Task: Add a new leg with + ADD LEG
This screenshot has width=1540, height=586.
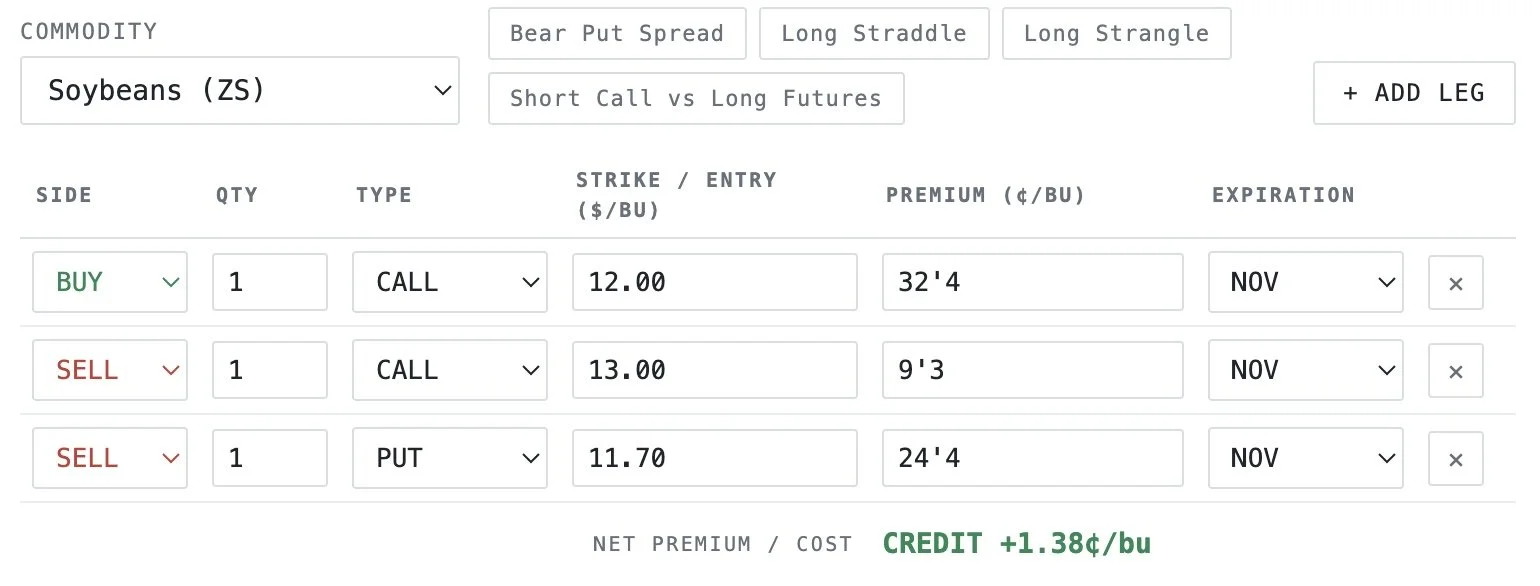Action: point(1414,93)
